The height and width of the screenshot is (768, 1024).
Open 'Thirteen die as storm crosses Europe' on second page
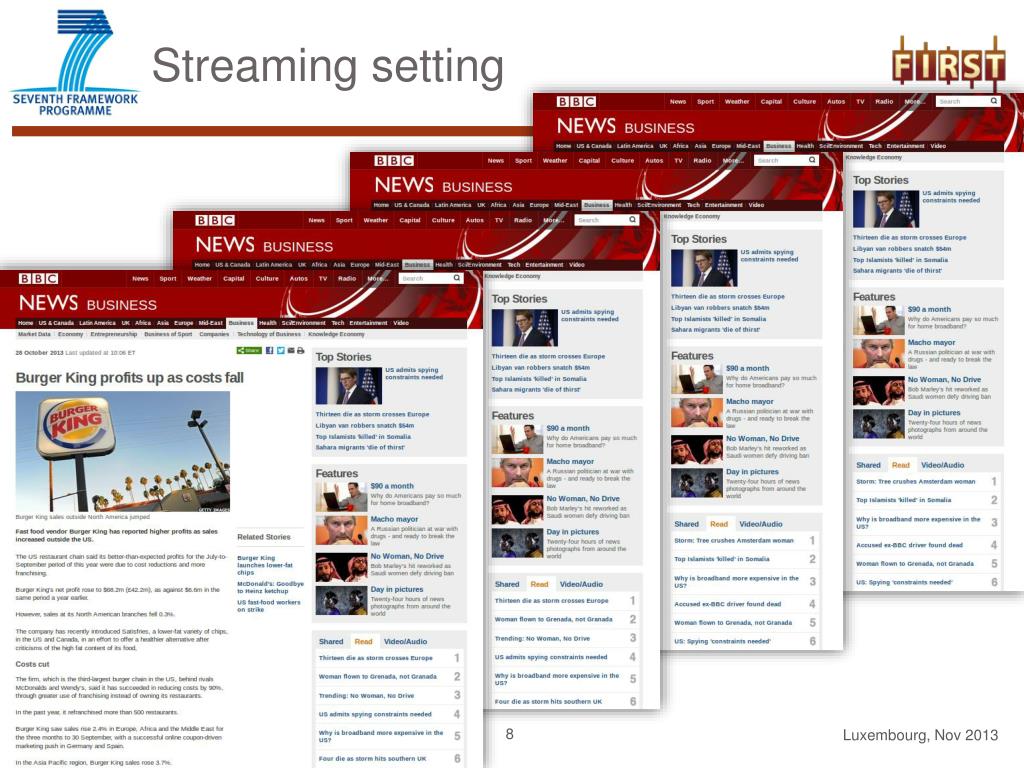click(548, 357)
